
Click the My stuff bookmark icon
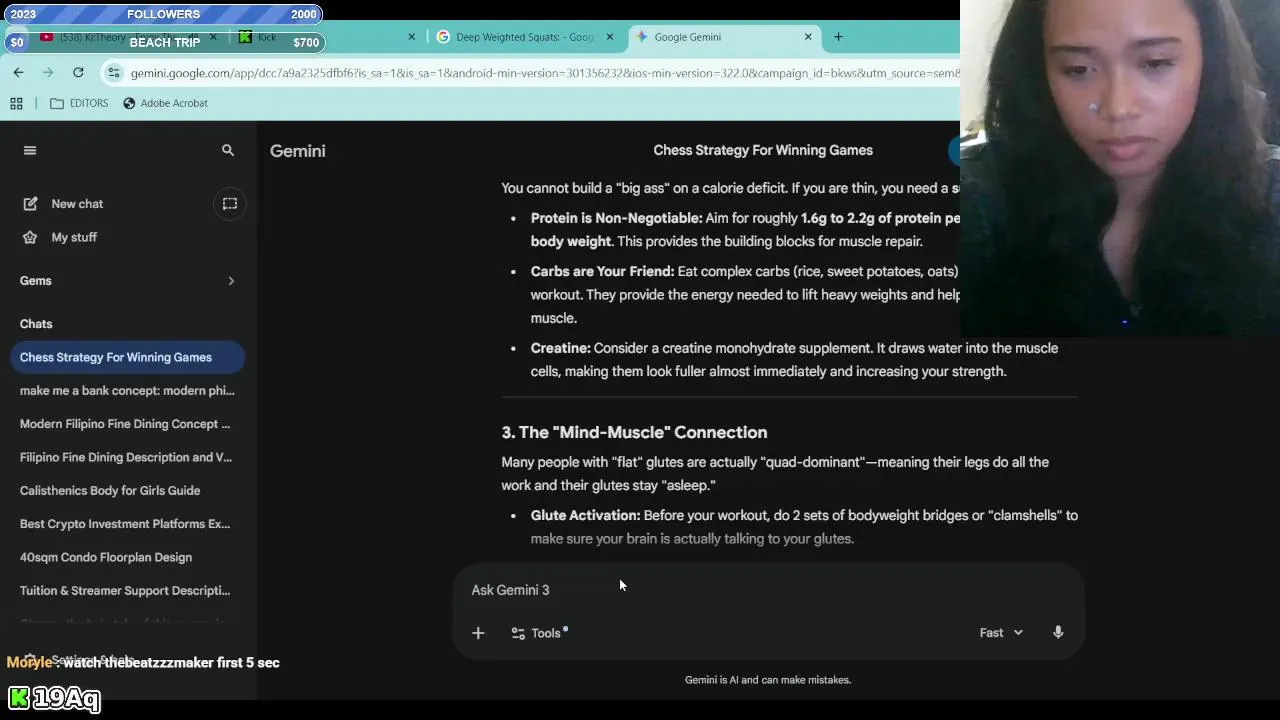pyautogui.click(x=30, y=237)
